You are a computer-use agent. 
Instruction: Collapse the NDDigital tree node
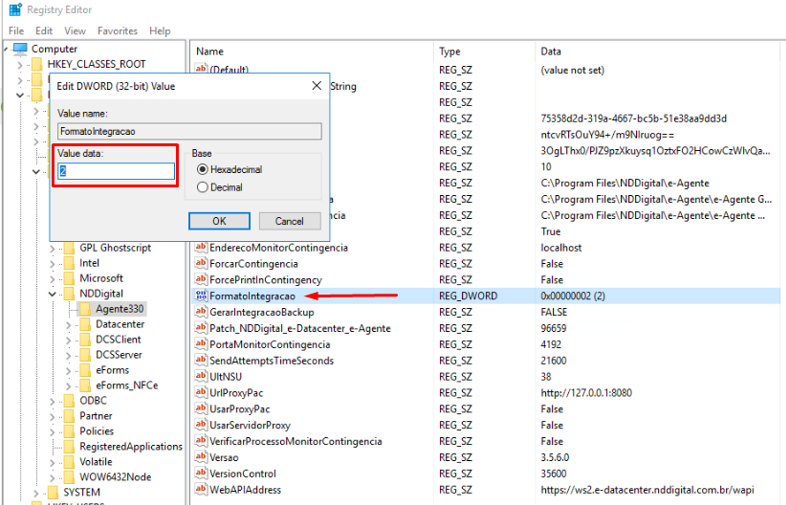pos(52,294)
